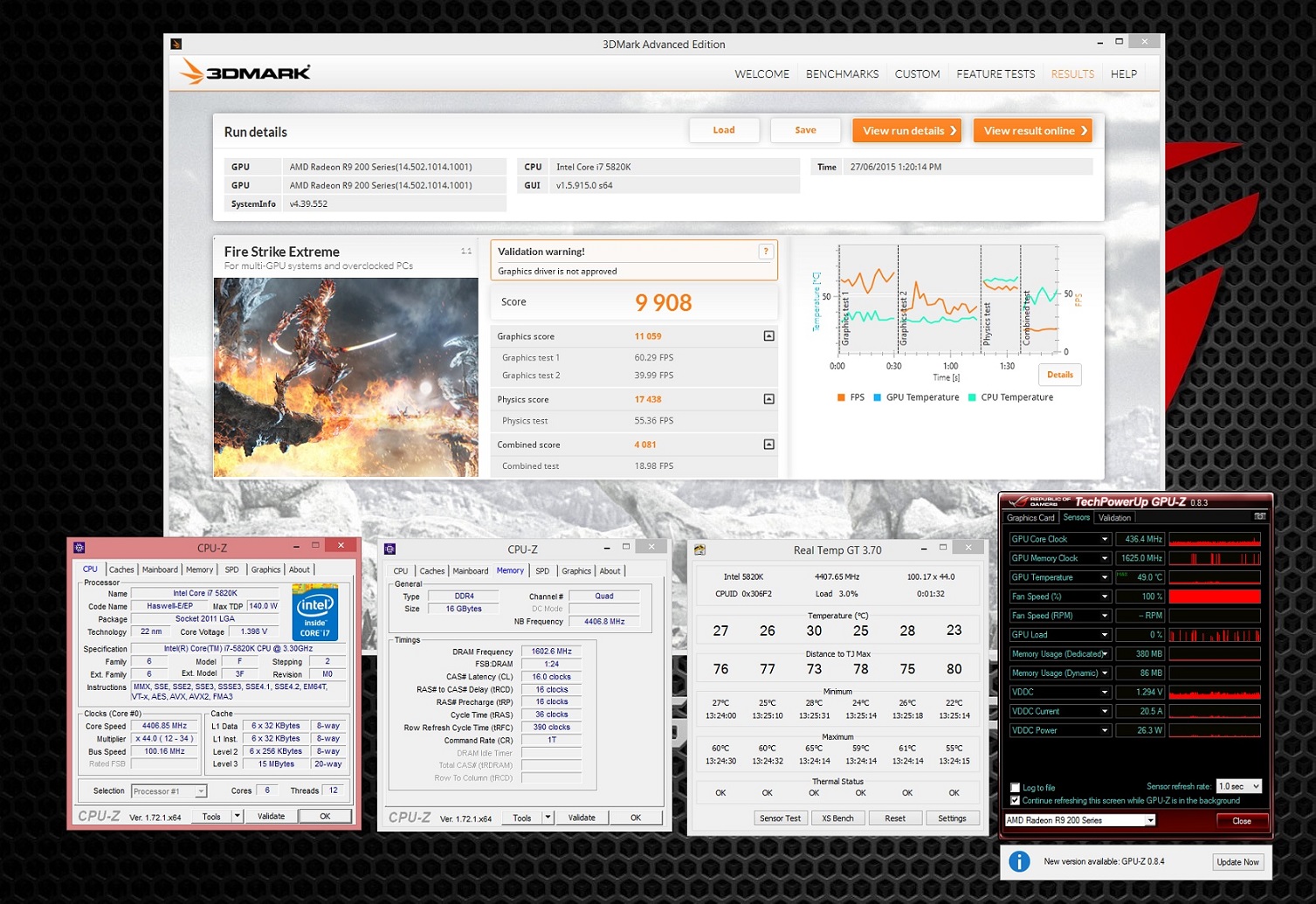
Task: Go to the BENCHMARKS tab in 3DMark
Action: click(x=842, y=74)
